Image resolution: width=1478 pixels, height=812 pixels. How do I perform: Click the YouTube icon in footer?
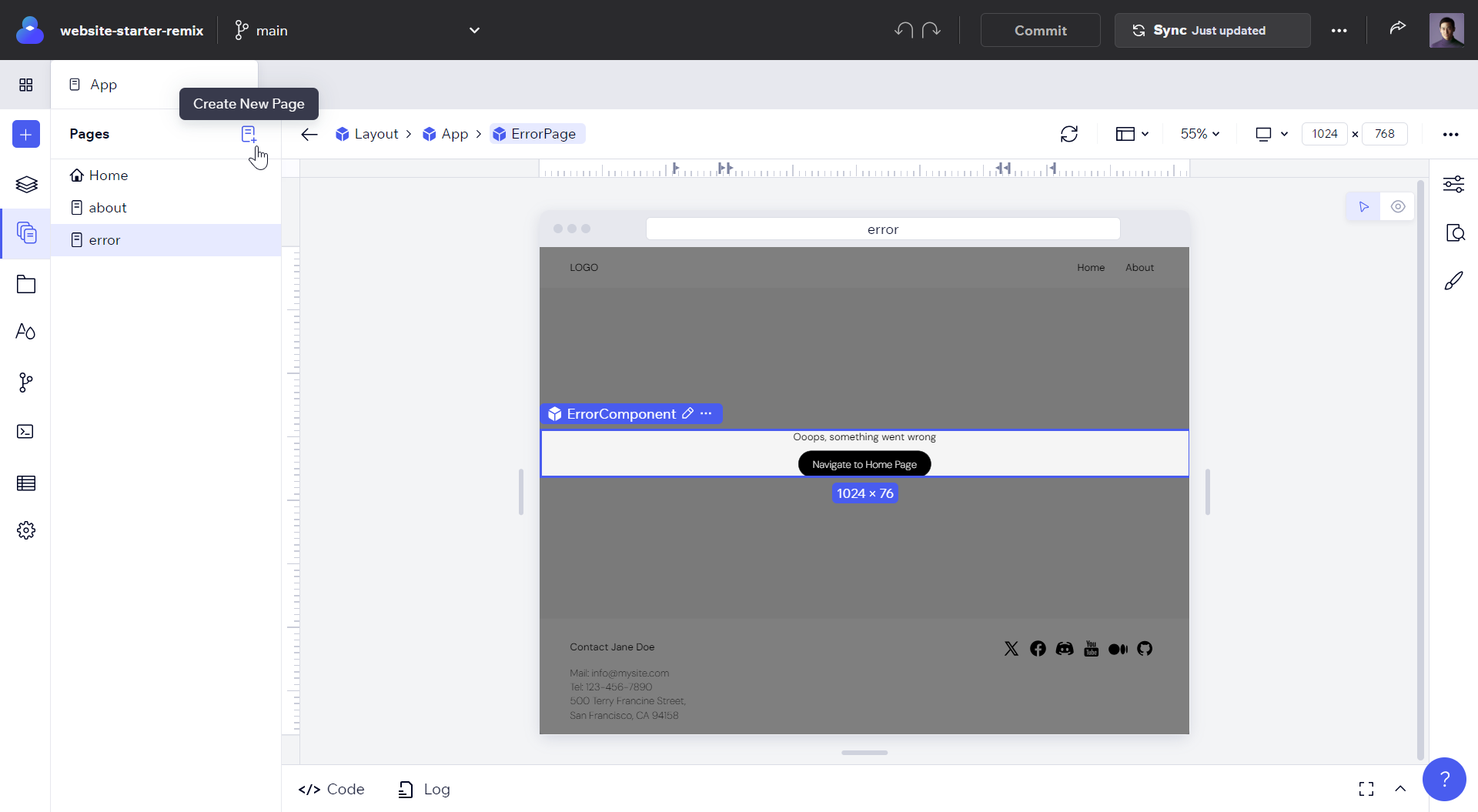(1092, 649)
